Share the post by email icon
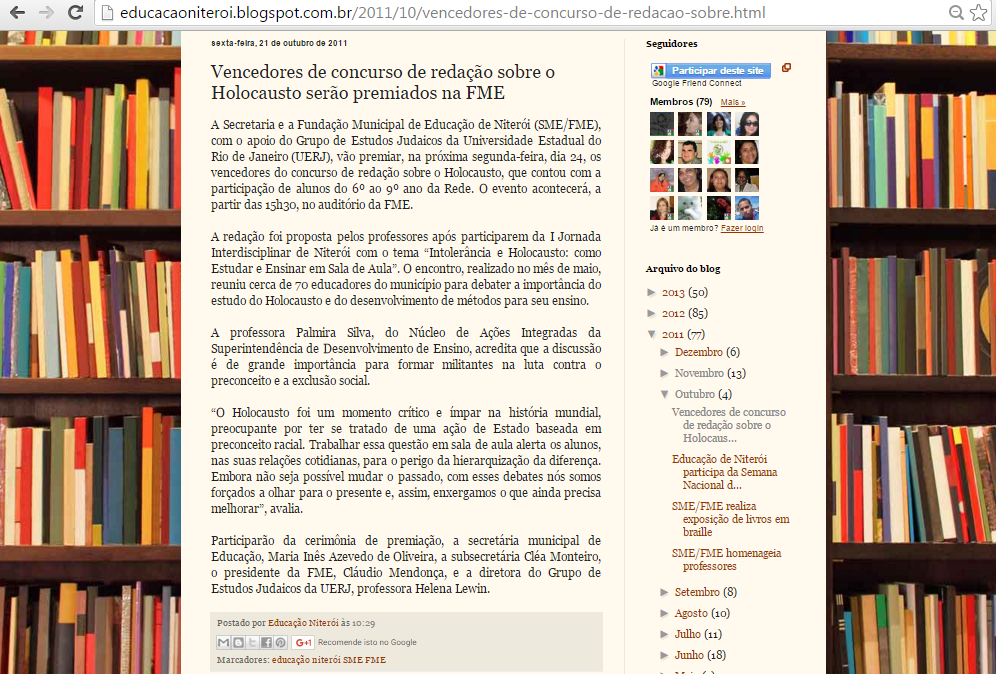 pyautogui.click(x=224, y=642)
